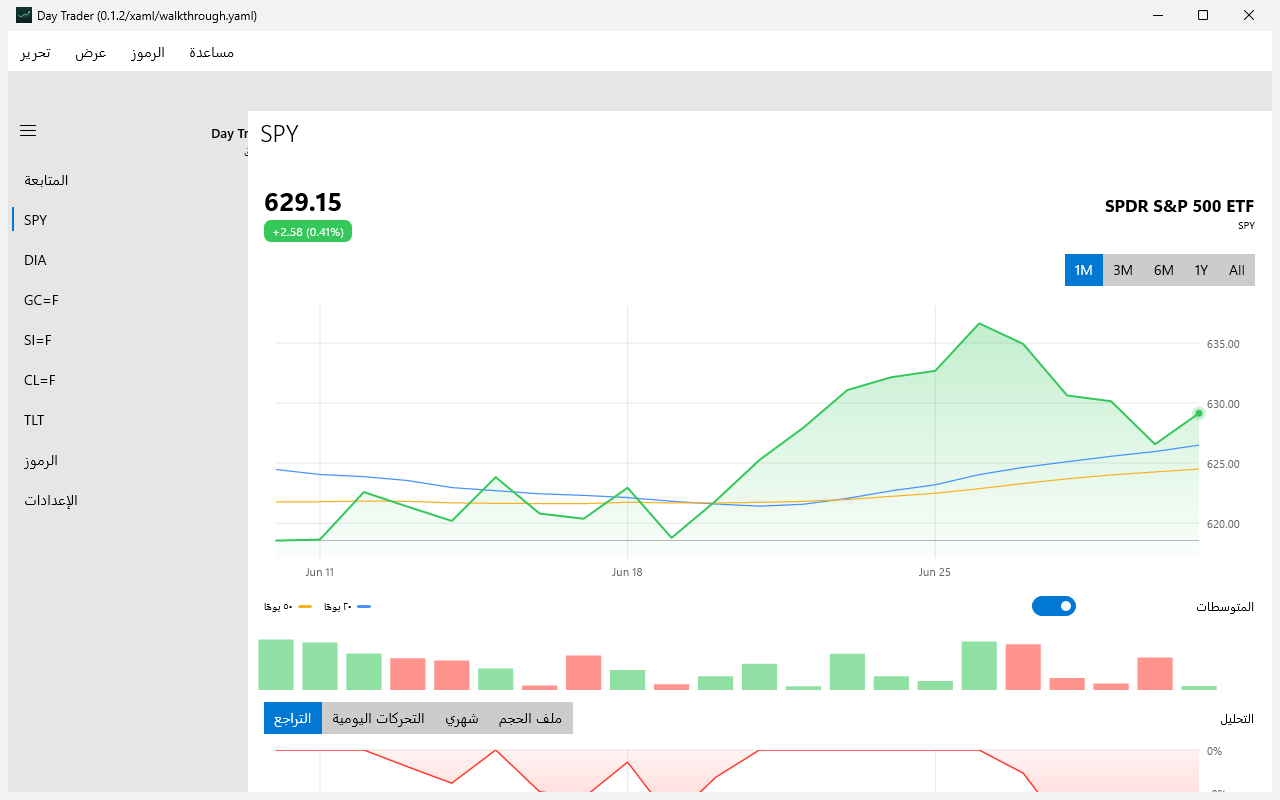Select TLT in the sidebar
Screen dimensions: 1280x800
[x=128, y=420]
